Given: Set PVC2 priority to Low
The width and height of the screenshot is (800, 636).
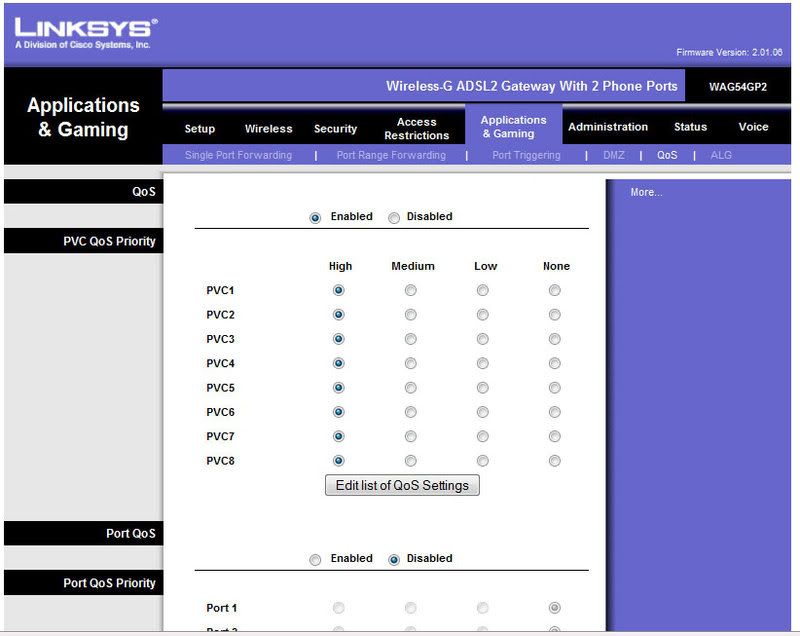Looking at the screenshot, I should pos(482,315).
